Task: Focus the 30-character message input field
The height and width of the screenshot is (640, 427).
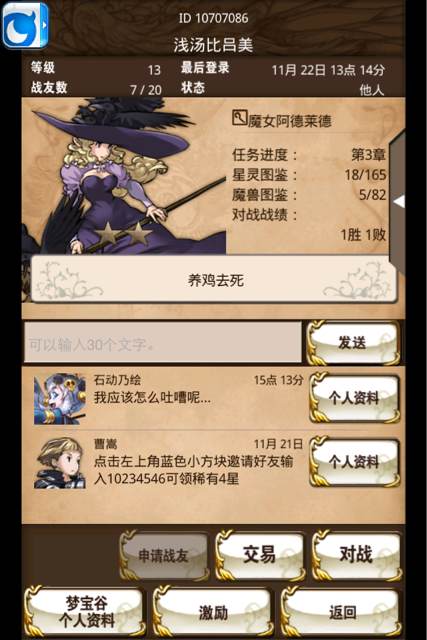Action: tap(163, 342)
